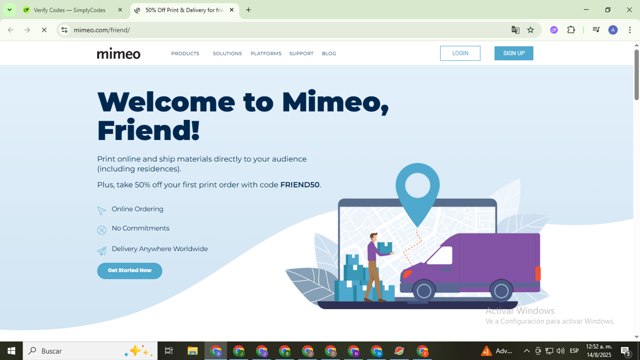Select the 50% Off Print & Delivery tab
Viewport: 640px width, 360px height.
(x=184, y=10)
